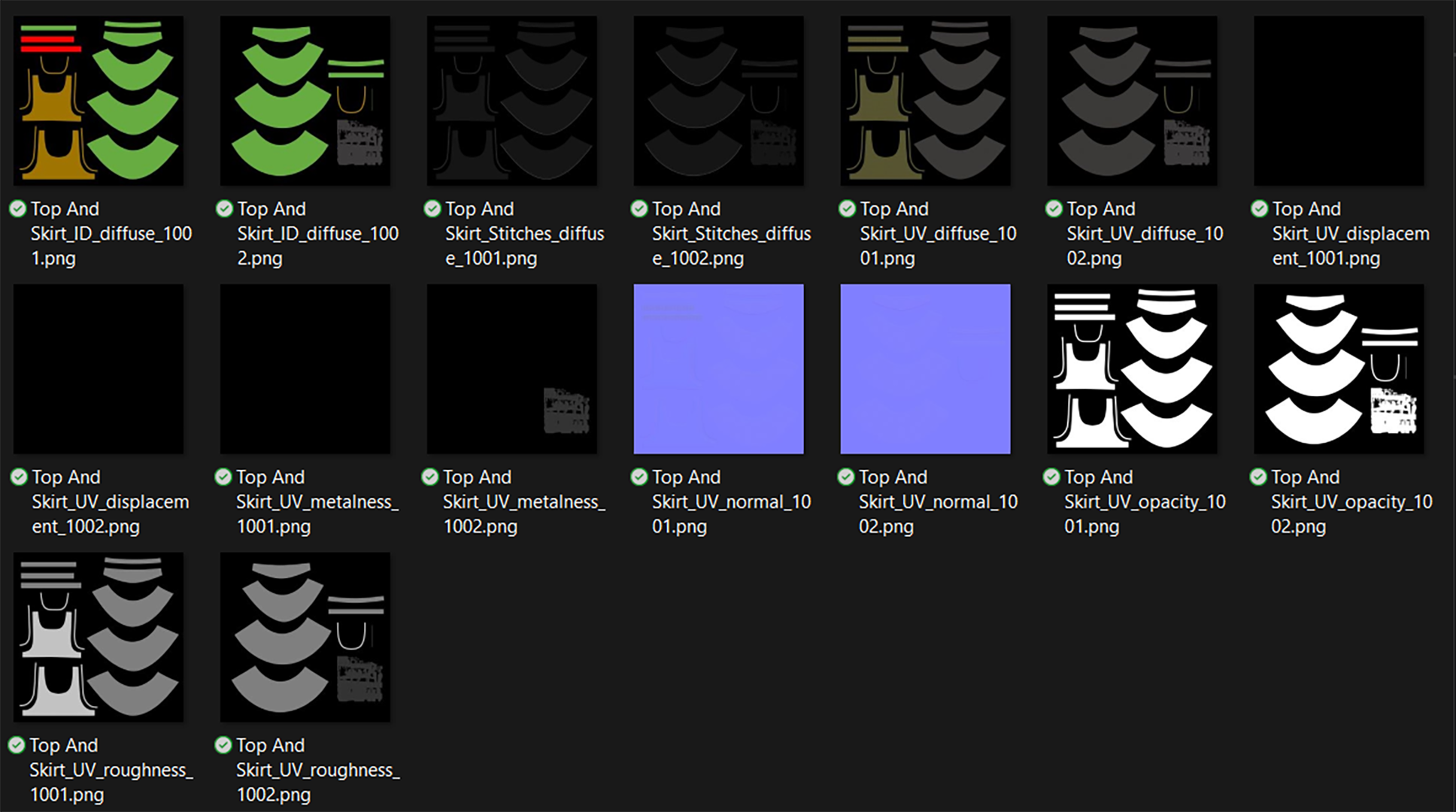Click sync status icon of Skirt_UV_roughness_1002.png

click(x=223, y=745)
